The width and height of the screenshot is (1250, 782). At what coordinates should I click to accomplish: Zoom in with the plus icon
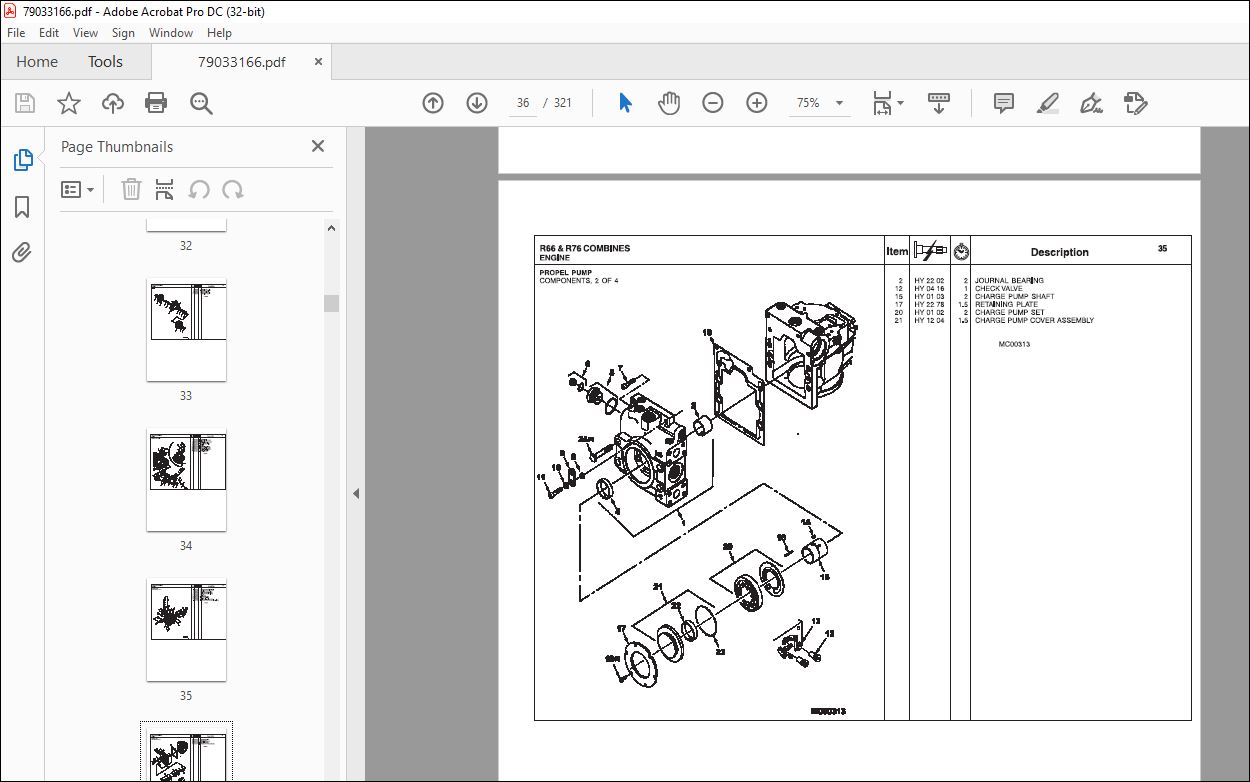pyautogui.click(x=757, y=103)
